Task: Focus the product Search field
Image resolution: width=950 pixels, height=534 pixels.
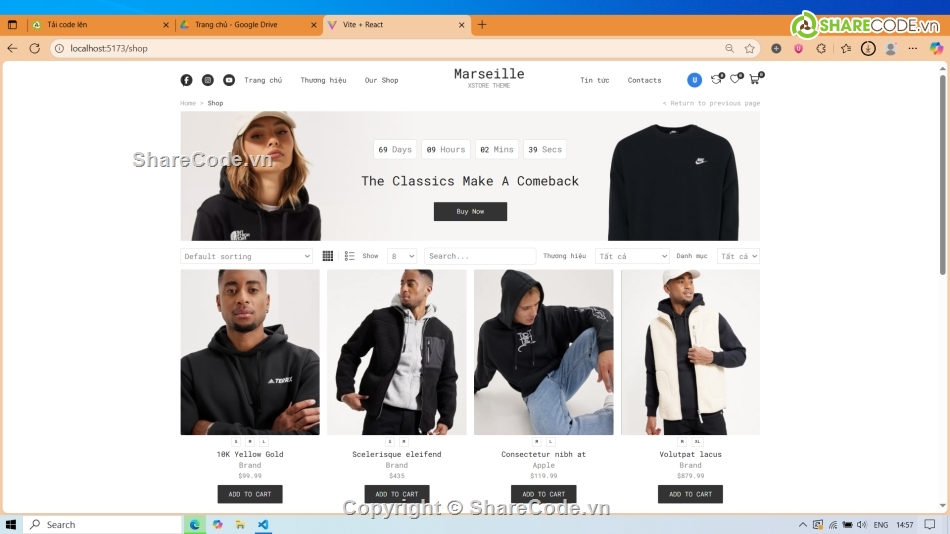Action: point(480,256)
